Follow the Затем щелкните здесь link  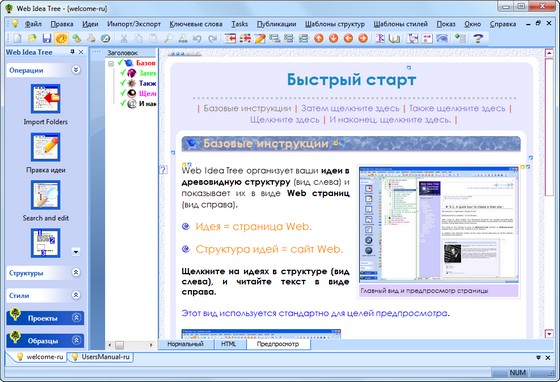tap(350, 108)
